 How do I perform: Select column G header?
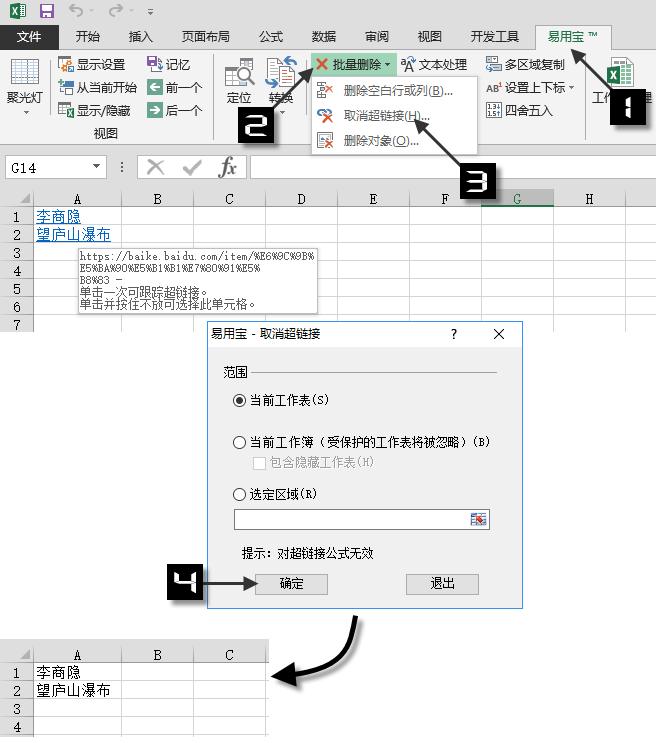[517, 199]
